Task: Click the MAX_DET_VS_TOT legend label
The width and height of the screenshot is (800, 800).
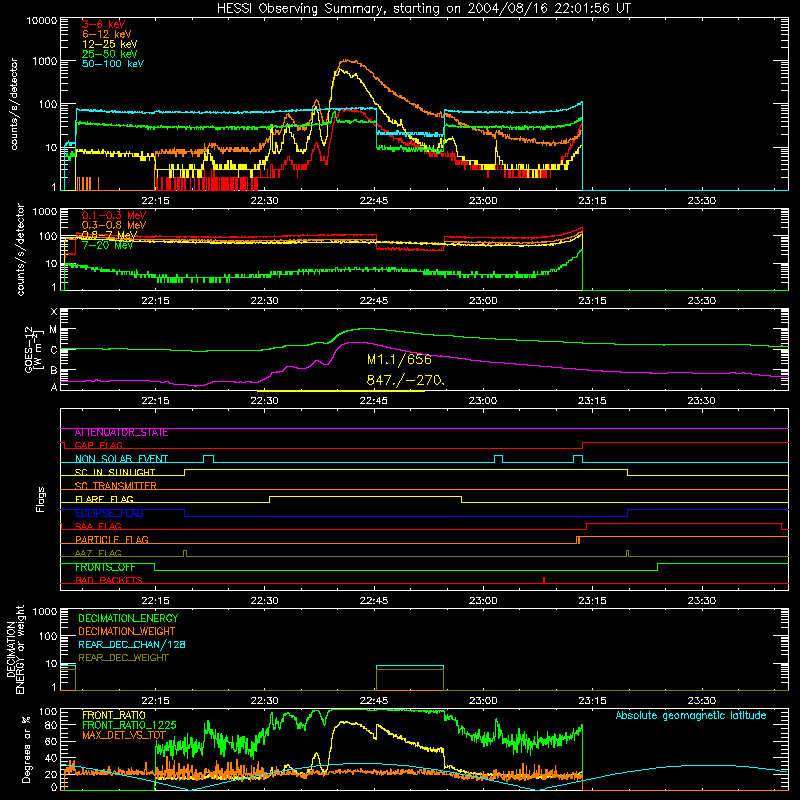Action: [124, 735]
